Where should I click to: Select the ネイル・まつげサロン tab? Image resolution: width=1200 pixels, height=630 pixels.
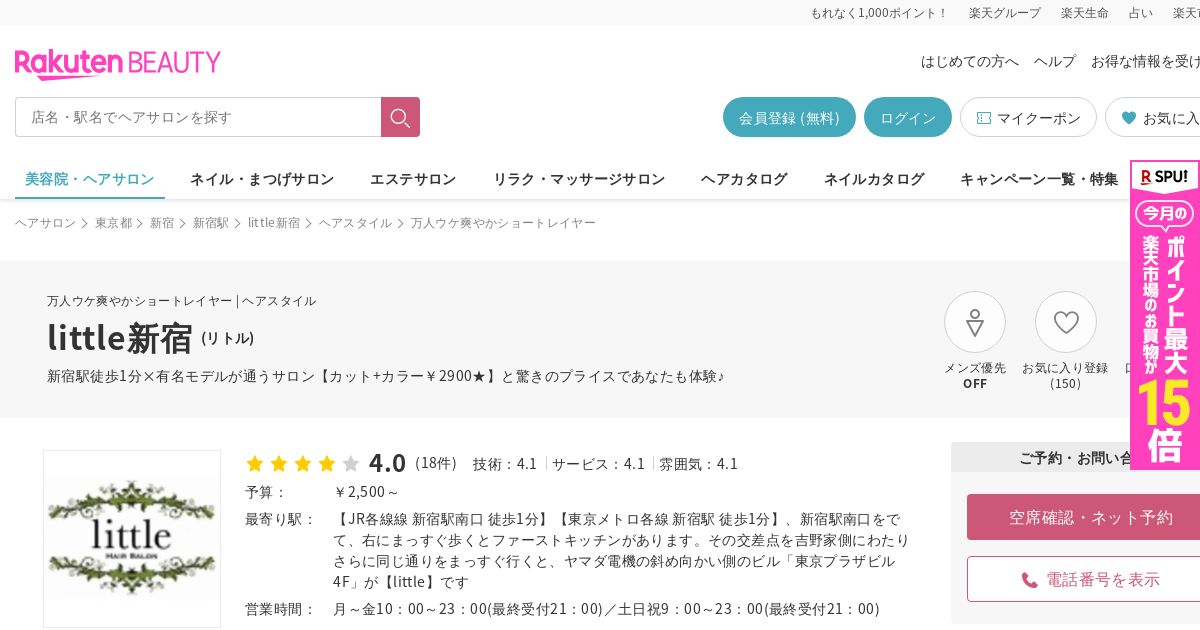coord(262,179)
